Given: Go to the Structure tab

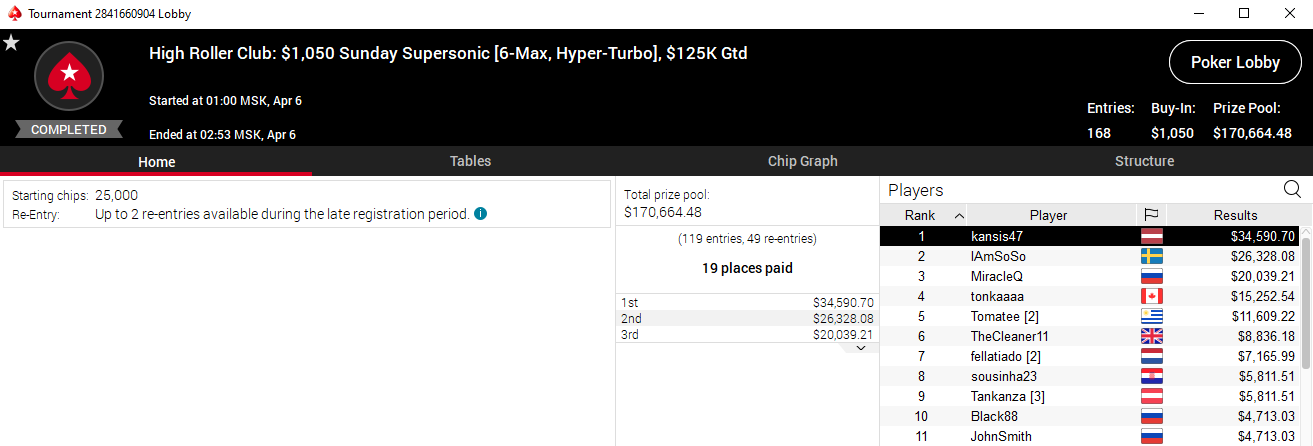Looking at the screenshot, I should (1144, 161).
